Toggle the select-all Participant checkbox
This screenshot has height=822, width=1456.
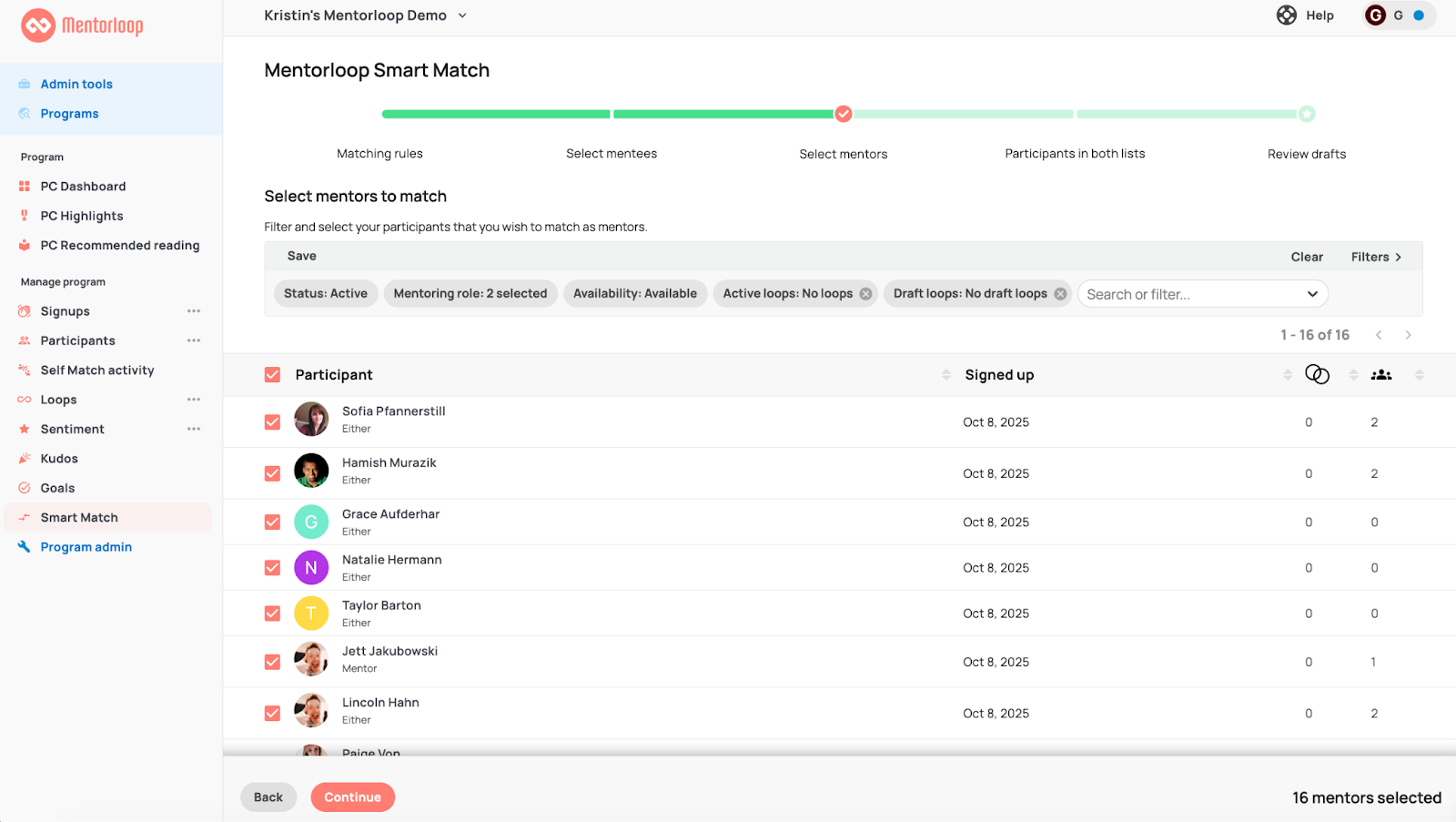click(x=272, y=375)
